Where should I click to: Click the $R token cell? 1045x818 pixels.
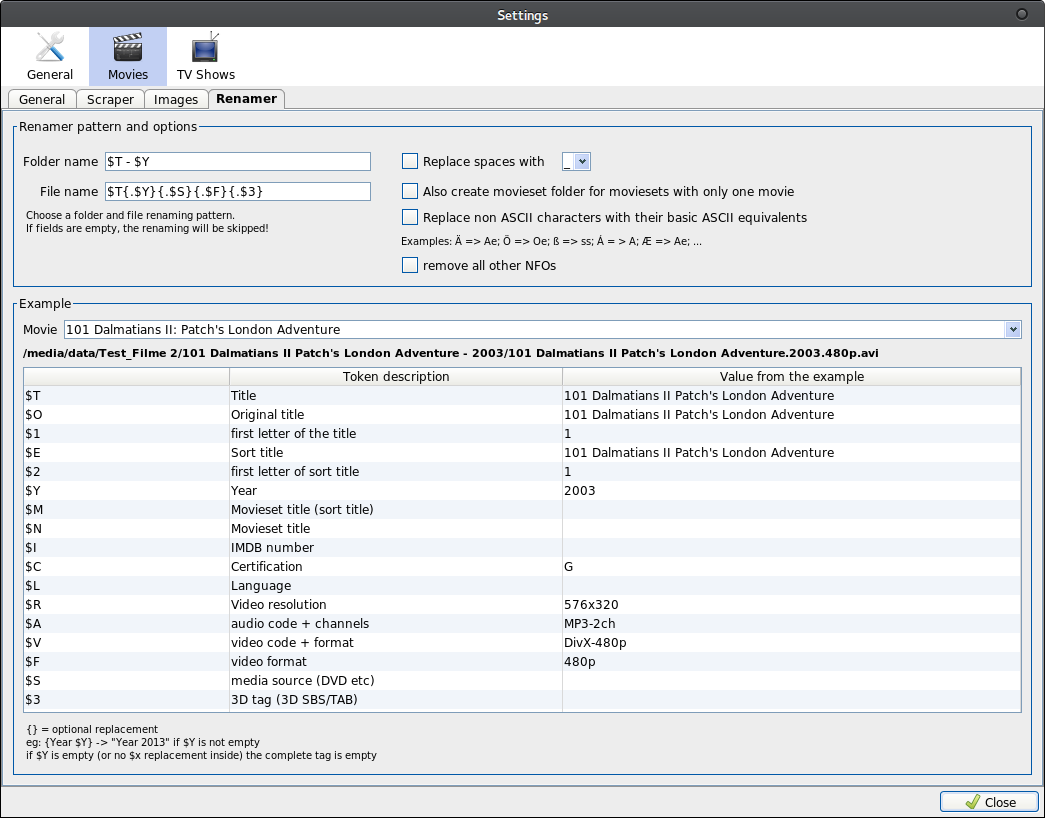pyautogui.click(x=127, y=605)
